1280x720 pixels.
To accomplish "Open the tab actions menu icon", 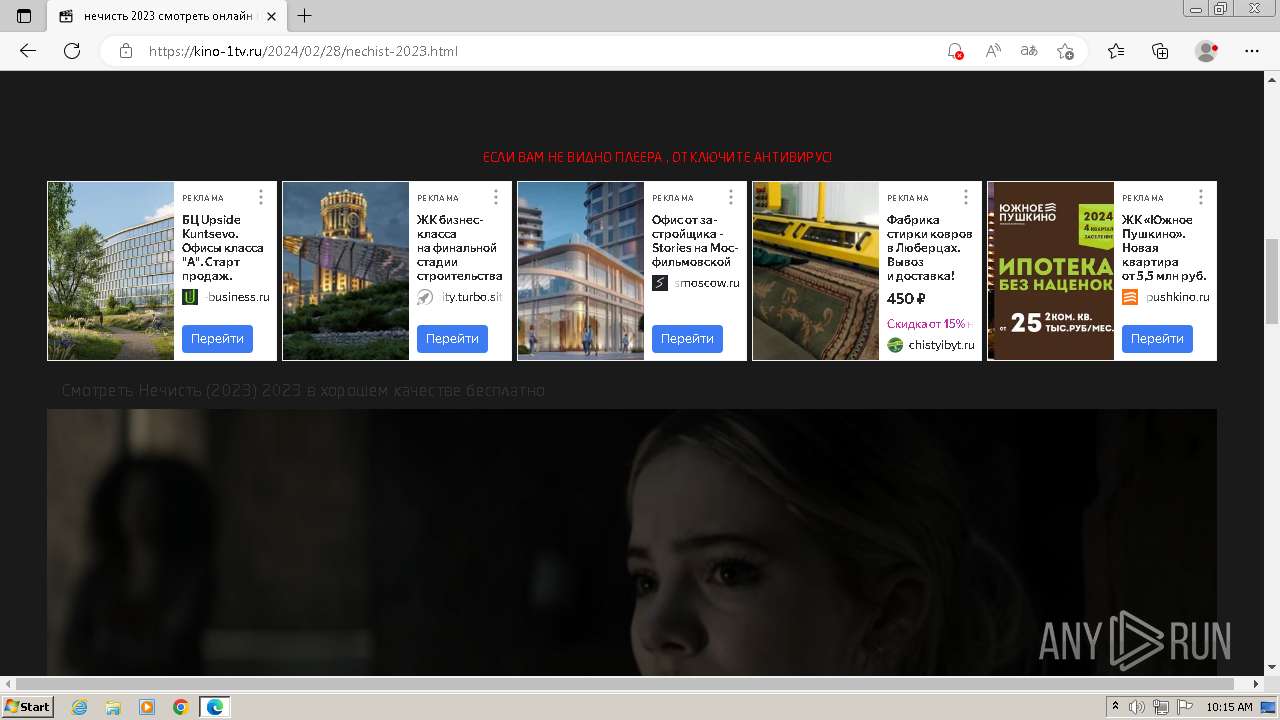I will pos(24,16).
